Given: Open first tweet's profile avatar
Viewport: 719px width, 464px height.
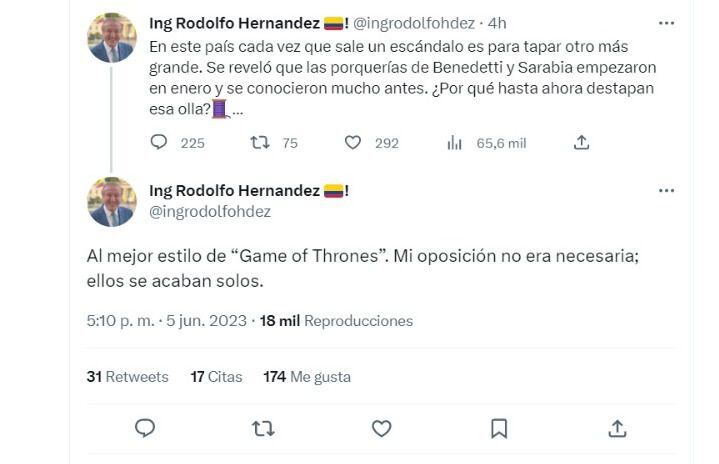Looking at the screenshot, I should pyautogui.click(x=112, y=38).
